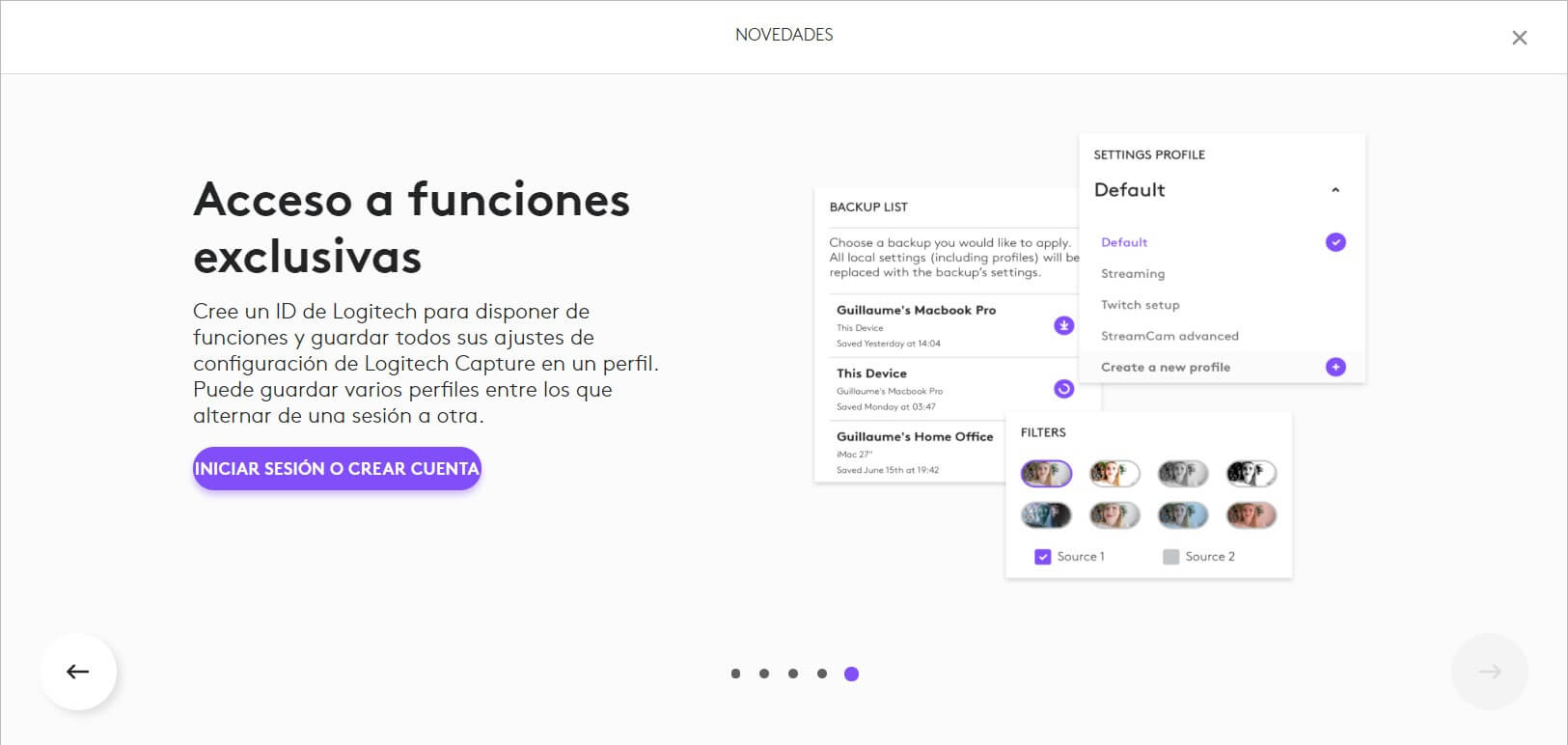
Task: Select Default in profile list
Action: point(1124,242)
